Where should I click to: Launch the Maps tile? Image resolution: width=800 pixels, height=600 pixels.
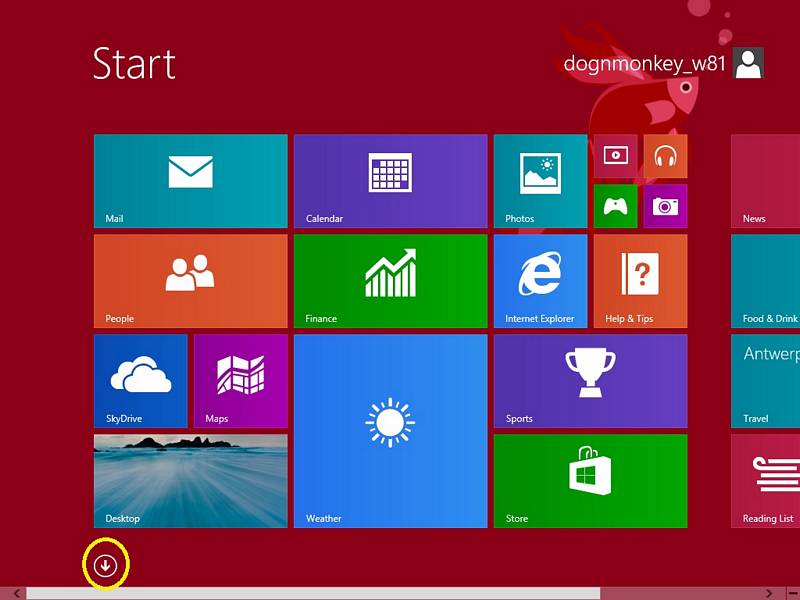point(240,381)
